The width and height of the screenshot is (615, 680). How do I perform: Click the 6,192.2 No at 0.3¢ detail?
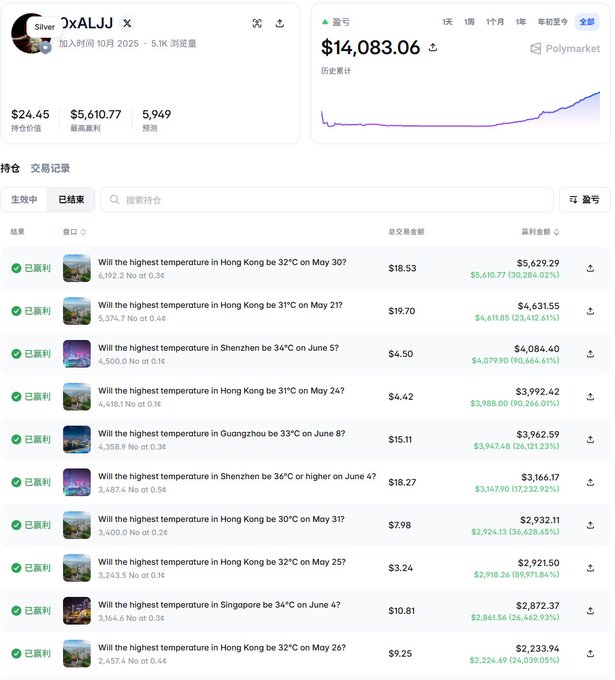pyautogui.click(x=131, y=275)
